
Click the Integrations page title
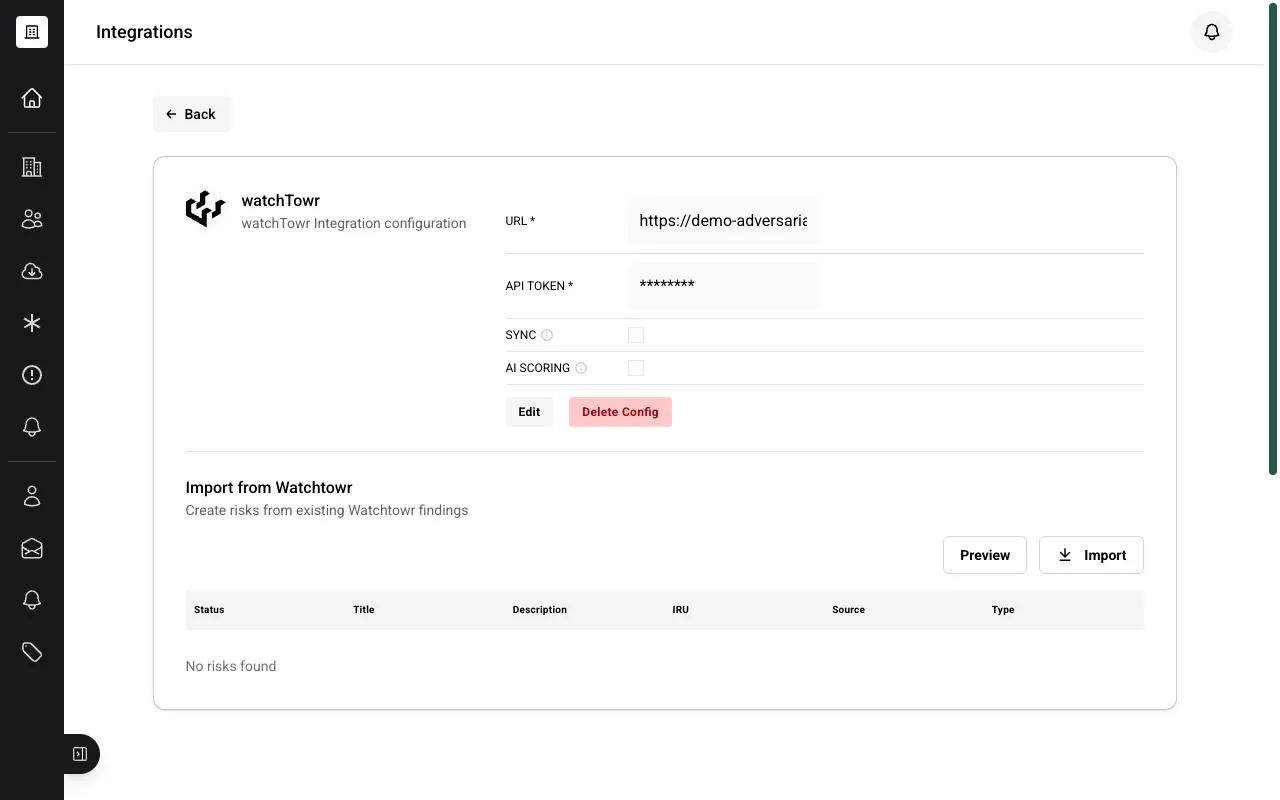[x=144, y=32]
